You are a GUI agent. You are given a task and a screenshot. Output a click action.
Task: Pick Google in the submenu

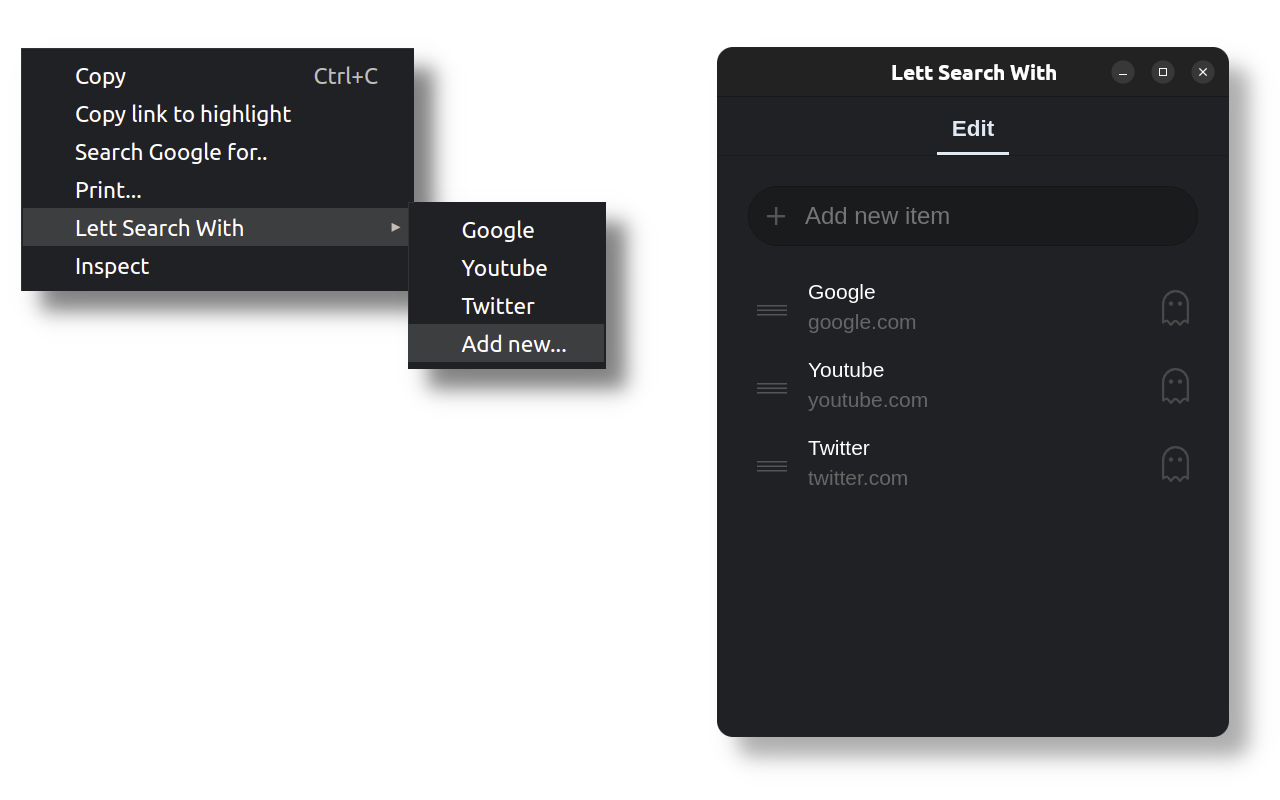[498, 230]
